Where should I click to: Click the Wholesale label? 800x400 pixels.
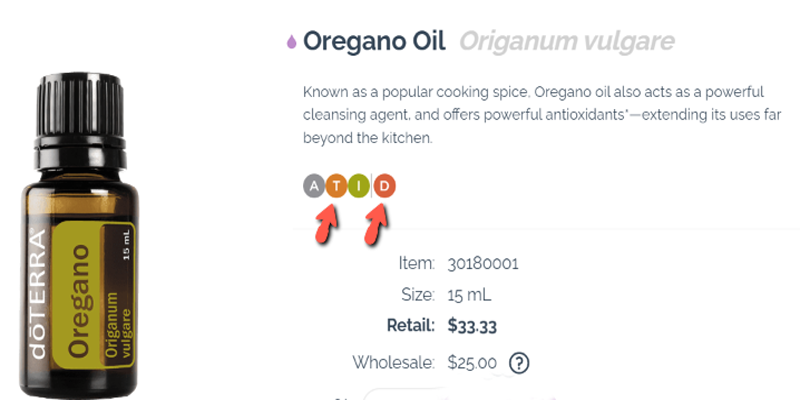point(393,361)
